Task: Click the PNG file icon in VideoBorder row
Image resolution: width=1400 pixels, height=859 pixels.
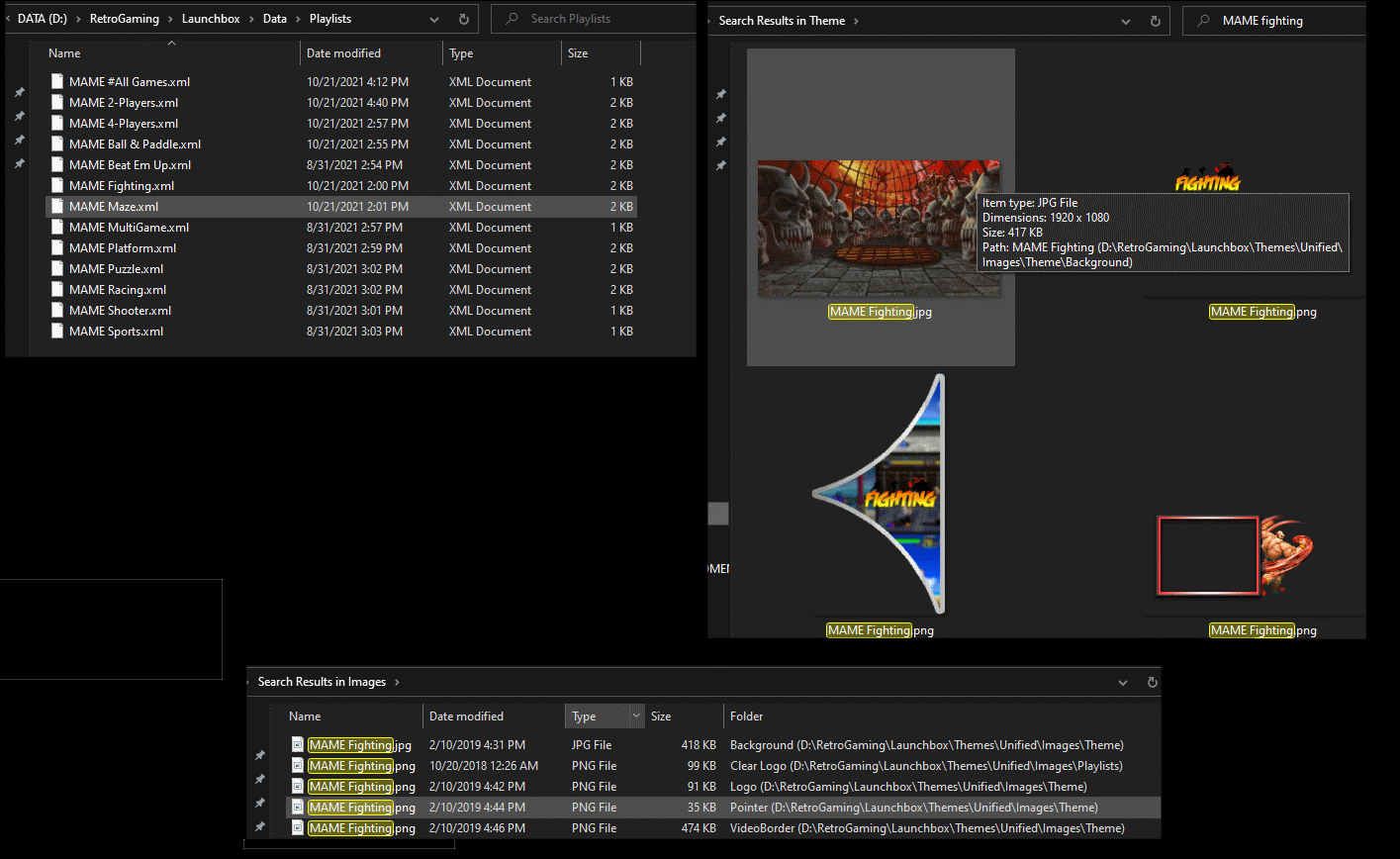Action: coord(297,828)
